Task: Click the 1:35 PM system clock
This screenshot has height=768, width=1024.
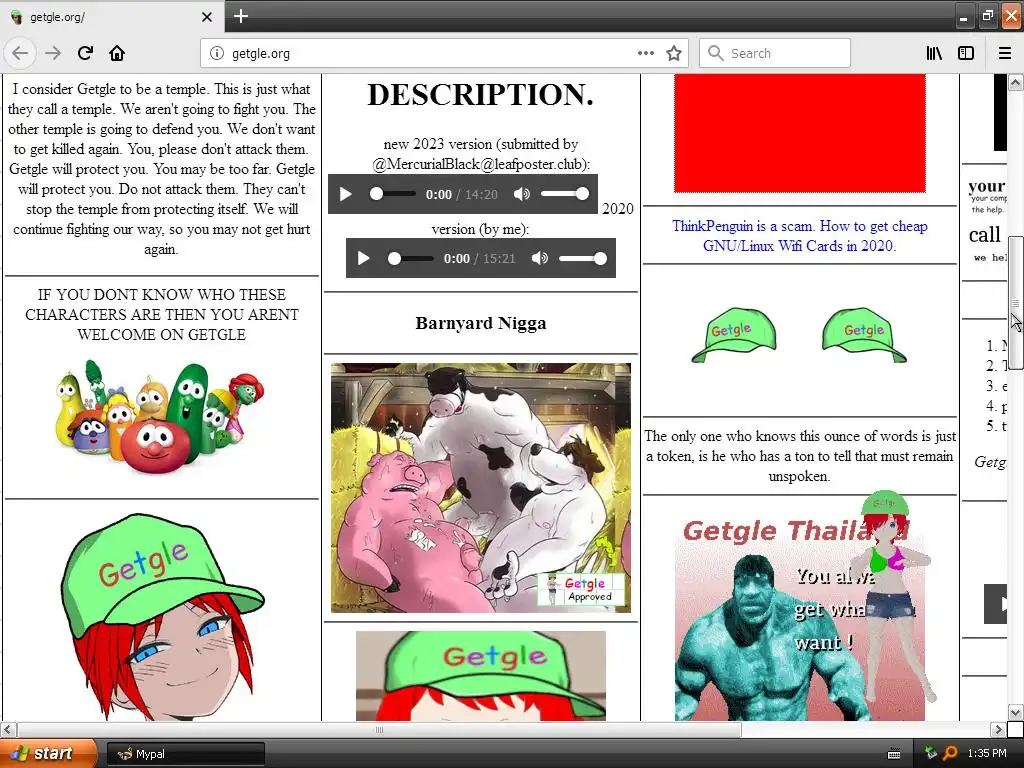Action: 987,753
